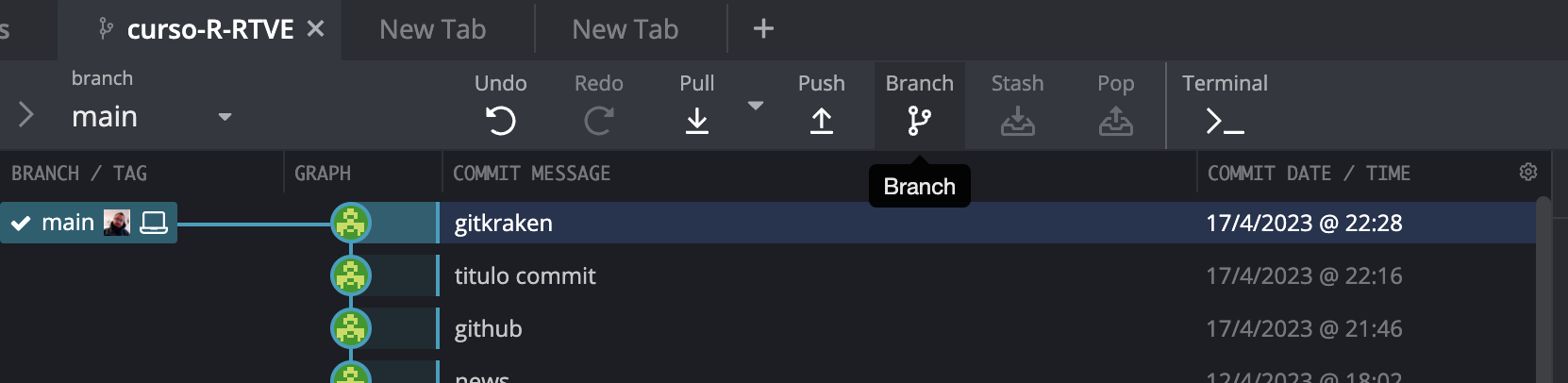The width and height of the screenshot is (1568, 383).
Task: Click the Undo toolbar icon
Action: click(x=500, y=120)
